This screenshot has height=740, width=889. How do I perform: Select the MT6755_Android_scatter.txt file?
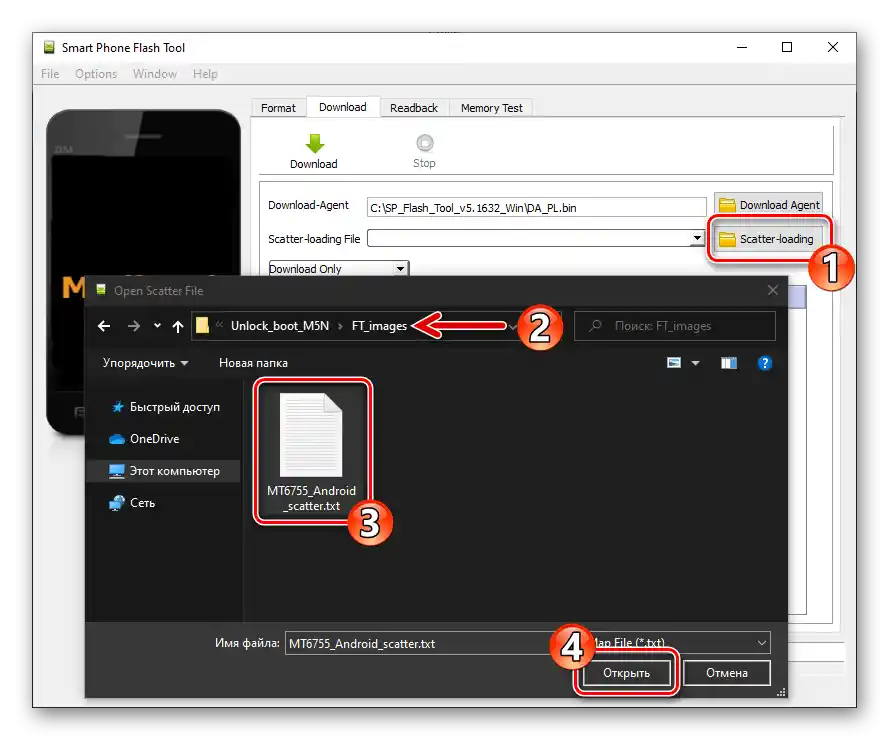click(312, 451)
